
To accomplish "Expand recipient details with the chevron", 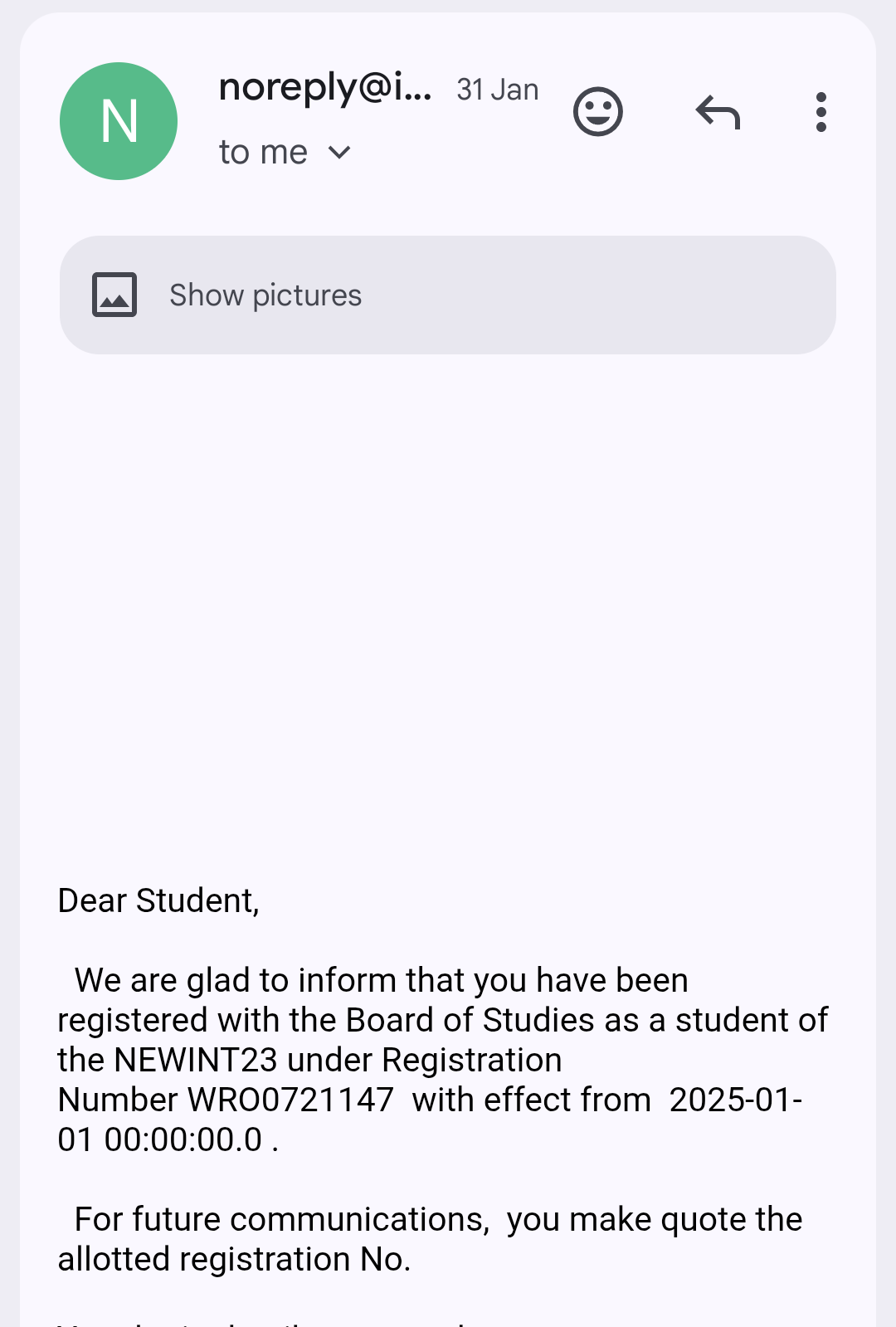I will [x=339, y=153].
